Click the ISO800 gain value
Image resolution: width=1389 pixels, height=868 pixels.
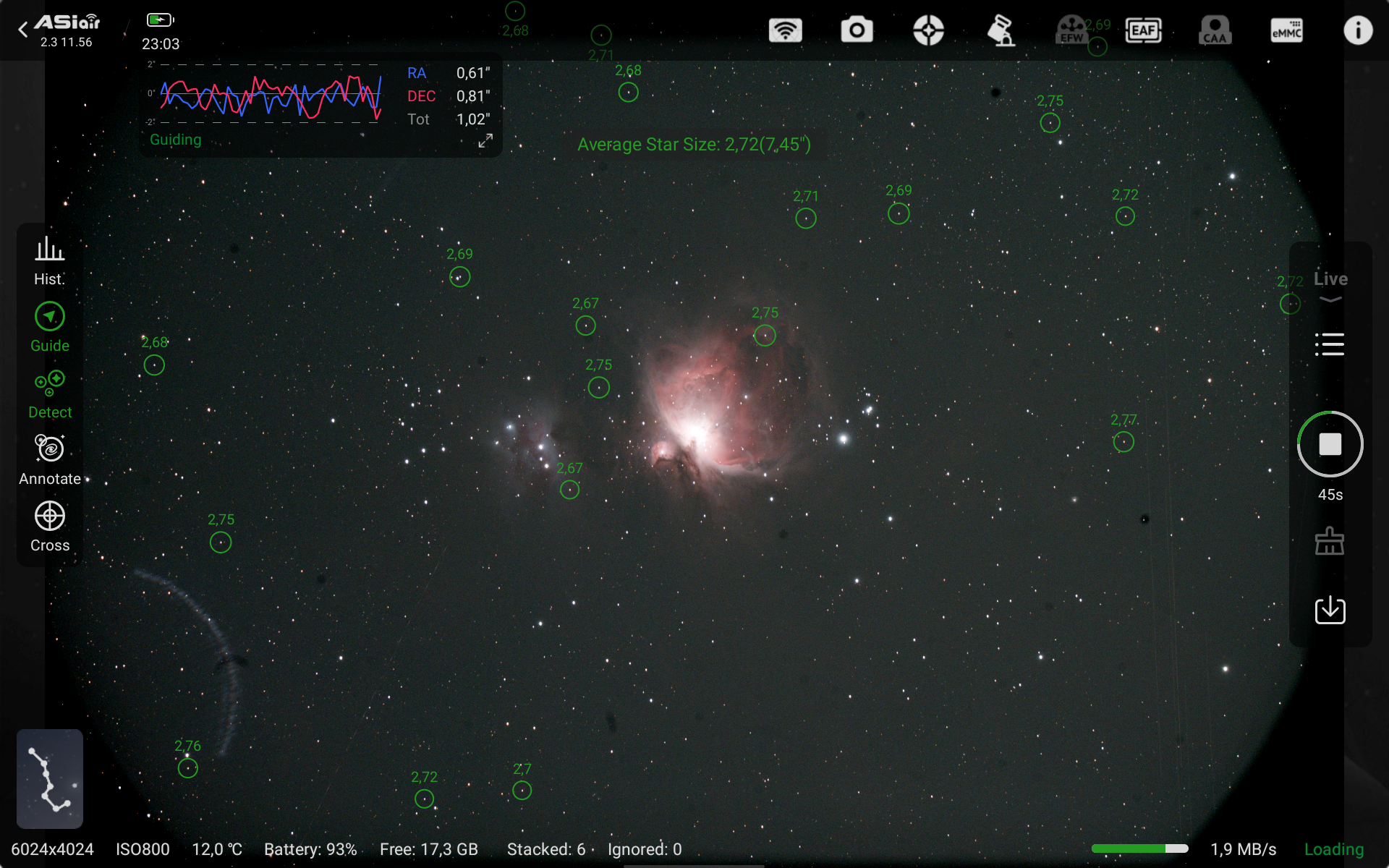click(x=143, y=849)
